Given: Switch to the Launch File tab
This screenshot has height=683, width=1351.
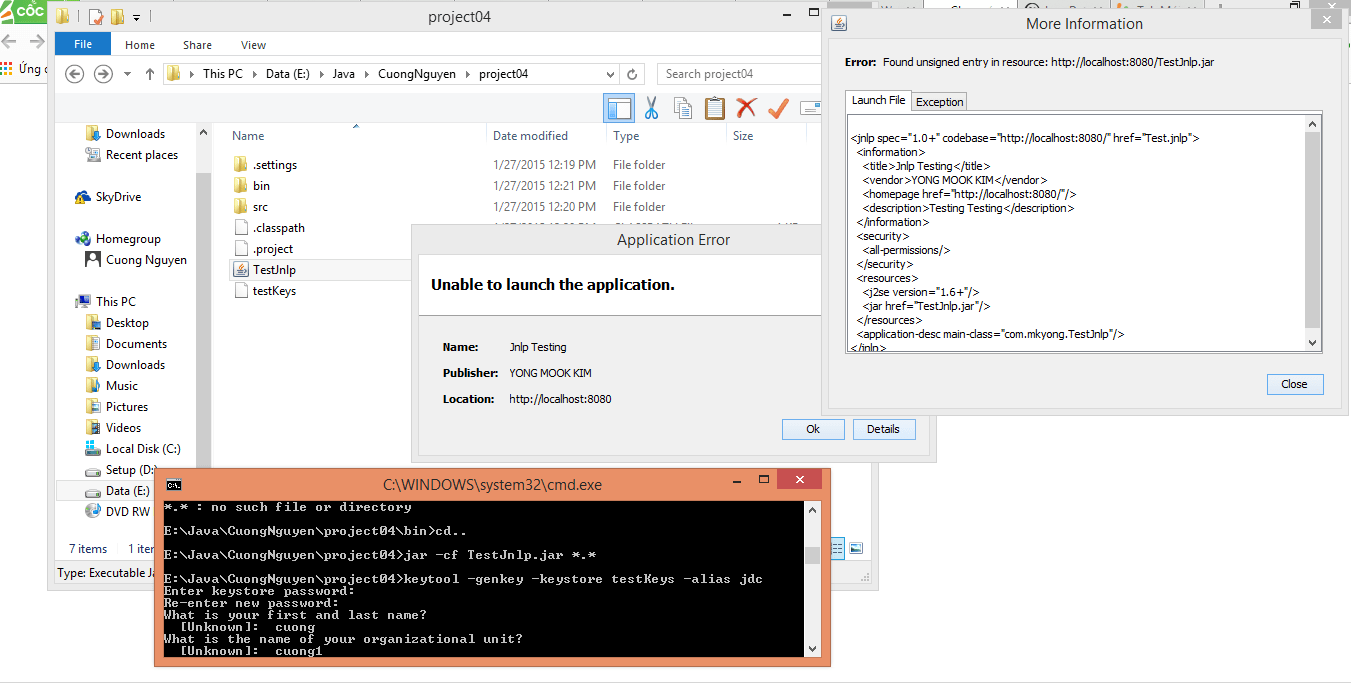Looking at the screenshot, I should coord(878,100).
